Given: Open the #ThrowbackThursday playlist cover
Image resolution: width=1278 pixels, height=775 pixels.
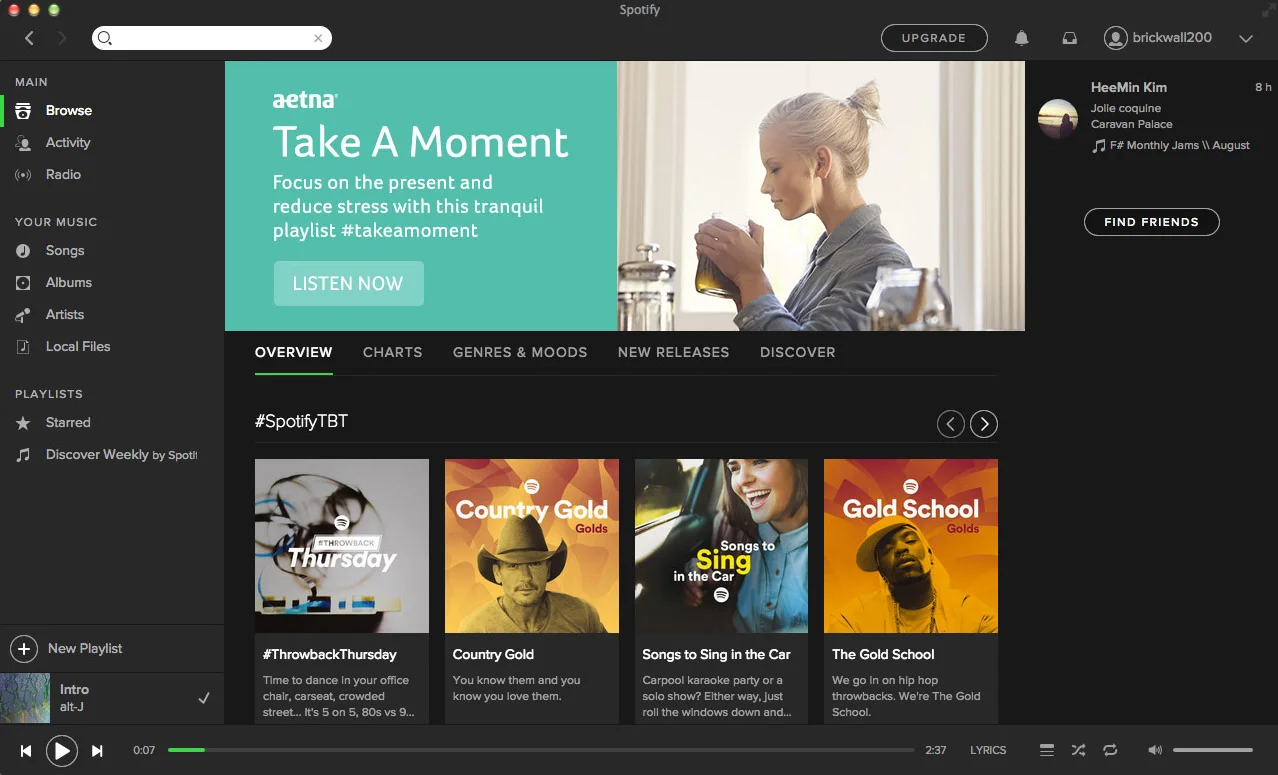Looking at the screenshot, I should [342, 546].
